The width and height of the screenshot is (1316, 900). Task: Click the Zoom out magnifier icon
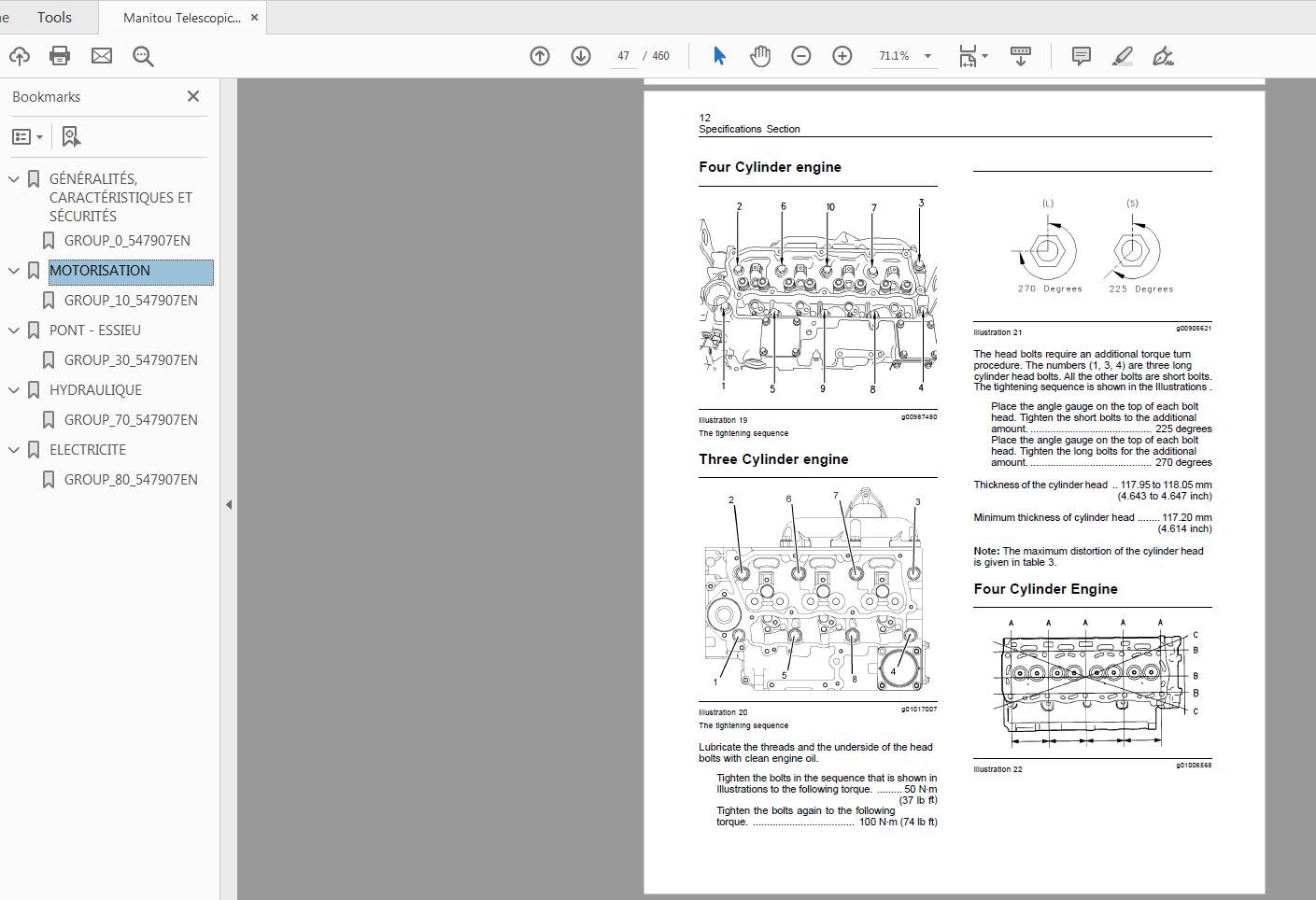pos(800,56)
